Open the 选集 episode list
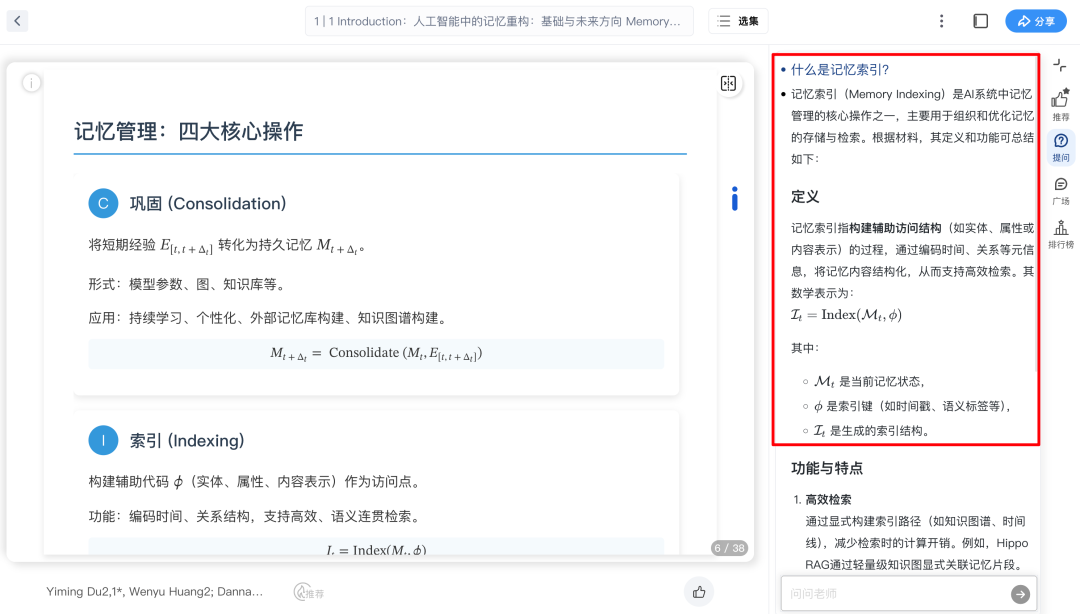Image resolution: width=1080 pixels, height=614 pixels. tap(739, 21)
